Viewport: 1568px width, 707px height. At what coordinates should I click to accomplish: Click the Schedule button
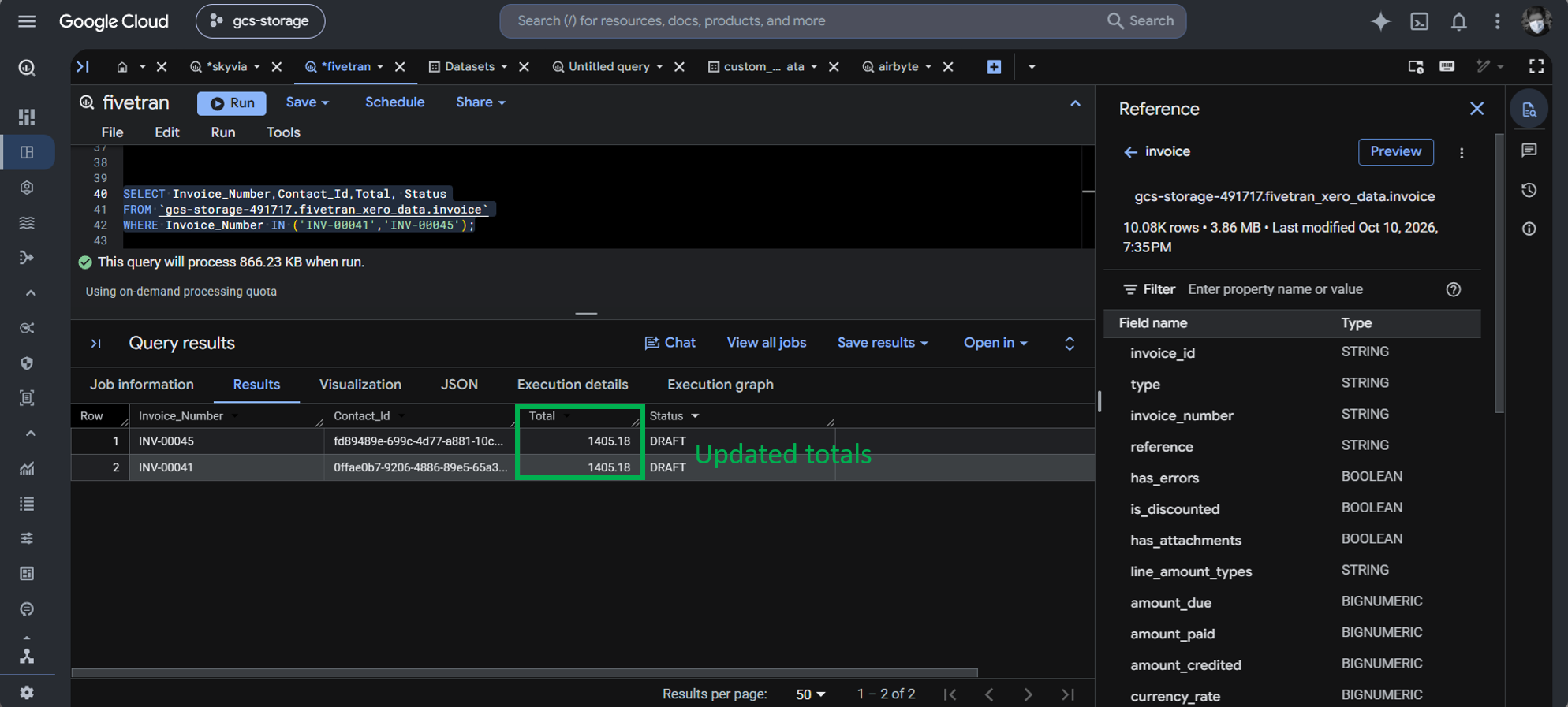coord(394,102)
